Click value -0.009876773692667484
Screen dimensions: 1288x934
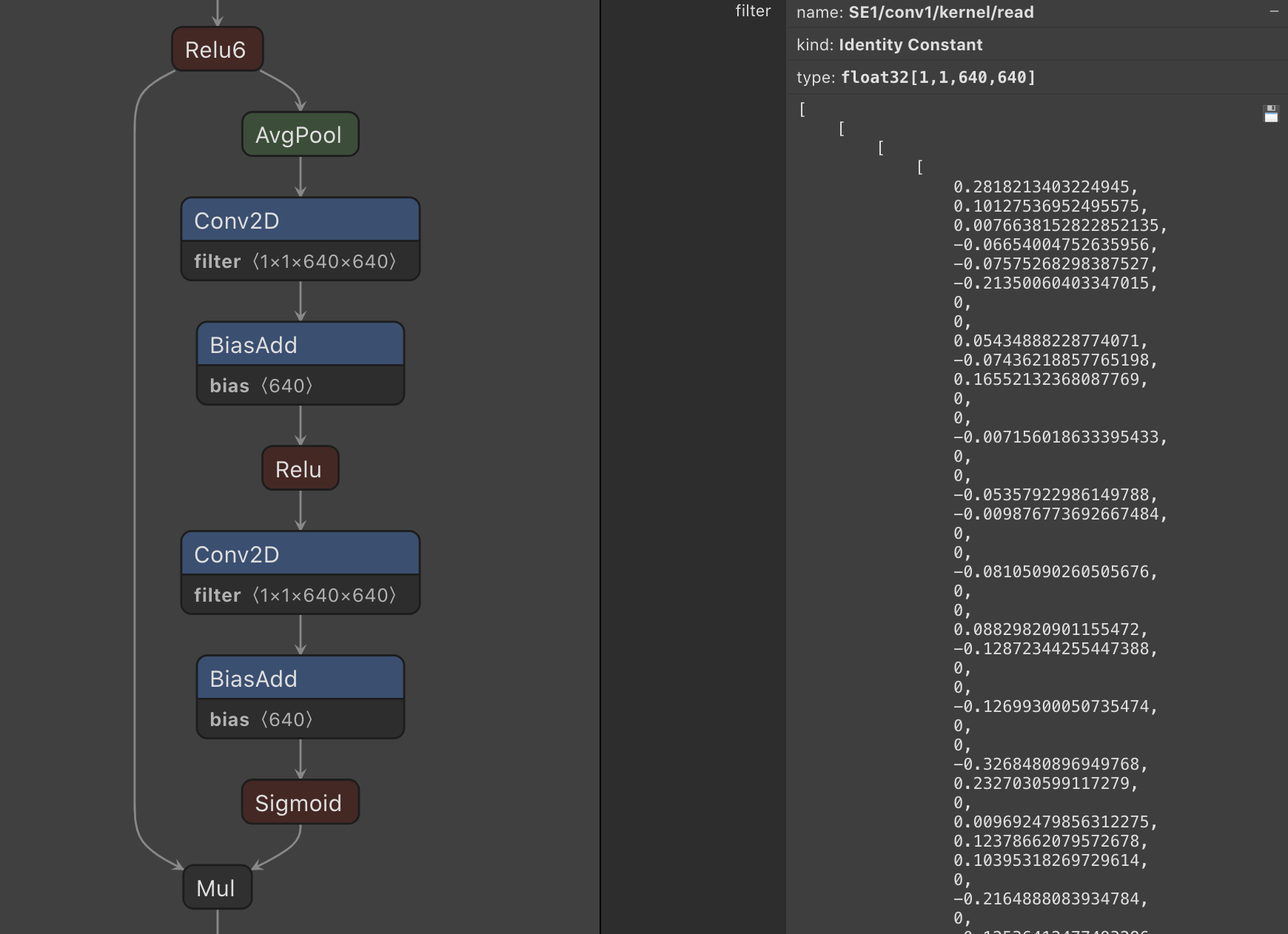coord(1060,514)
